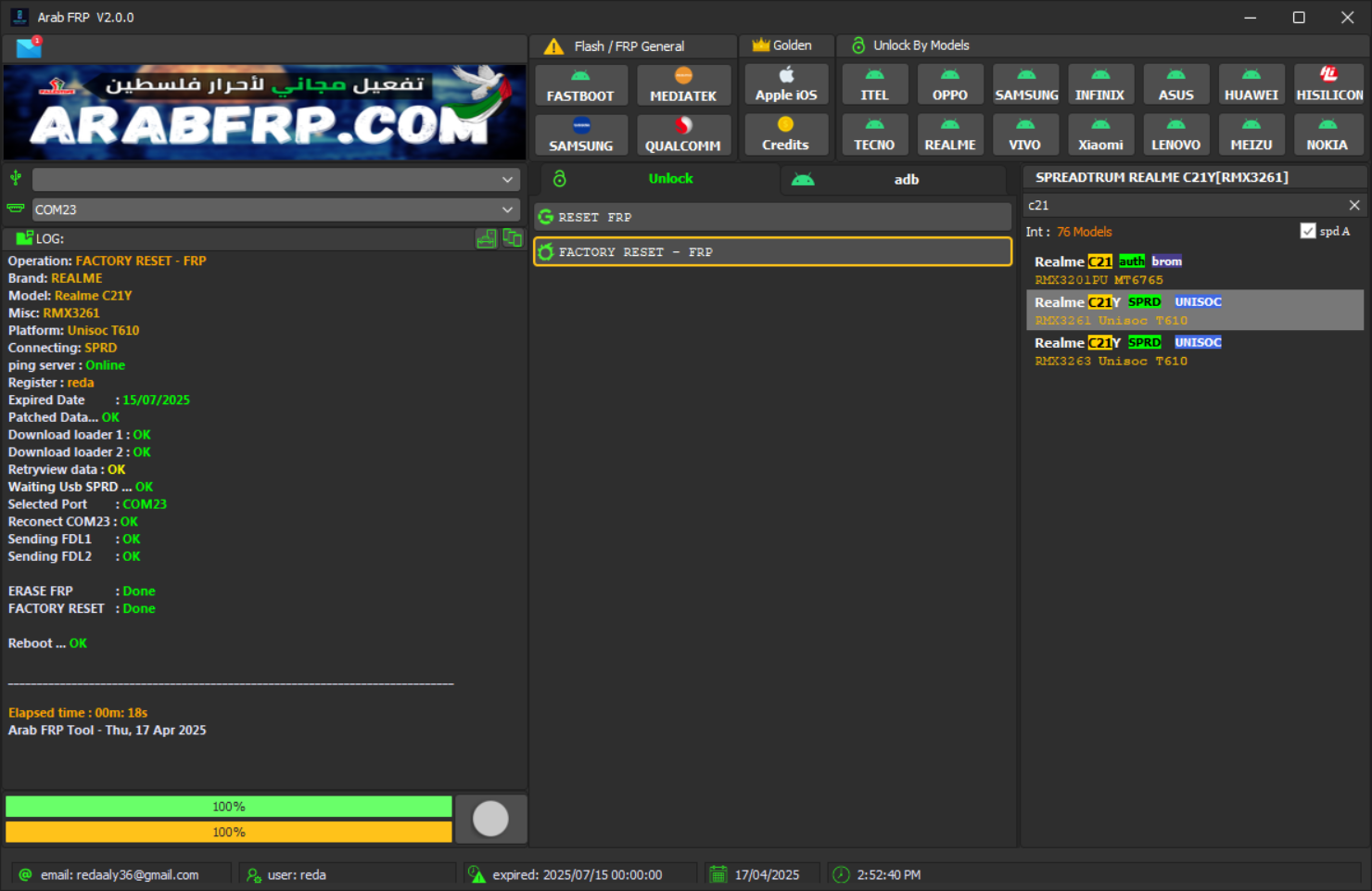Image resolution: width=1372 pixels, height=891 pixels.
Task: Select the INFINIX brand button
Action: pyautogui.click(x=1100, y=84)
